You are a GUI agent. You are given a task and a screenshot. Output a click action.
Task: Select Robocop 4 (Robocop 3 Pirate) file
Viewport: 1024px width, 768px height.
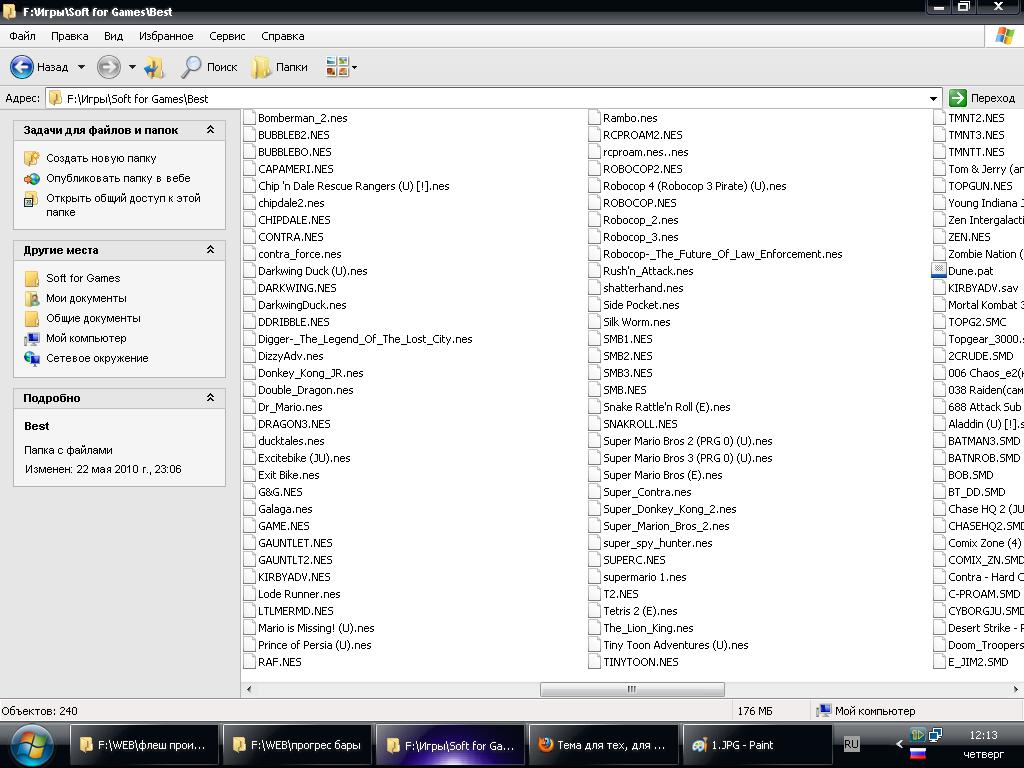[694, 186]
